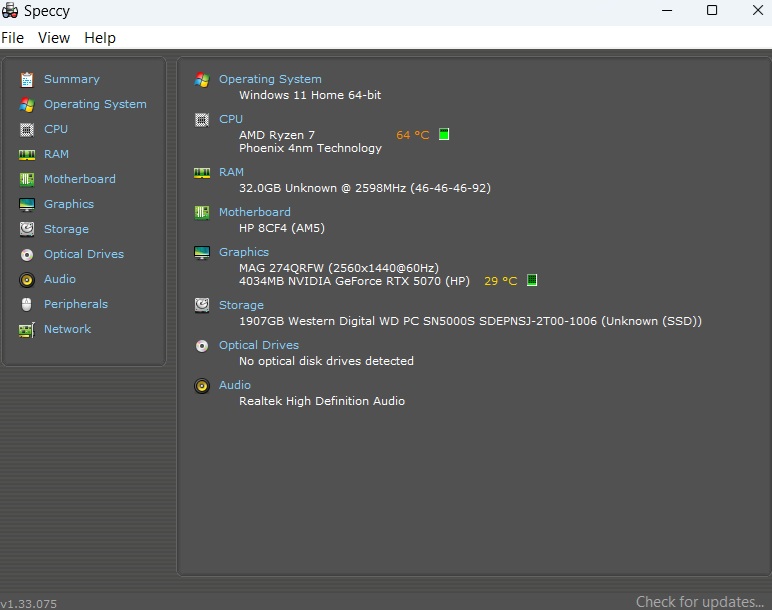Select Summary in the sidebar
772x610 pixels.
71,79
